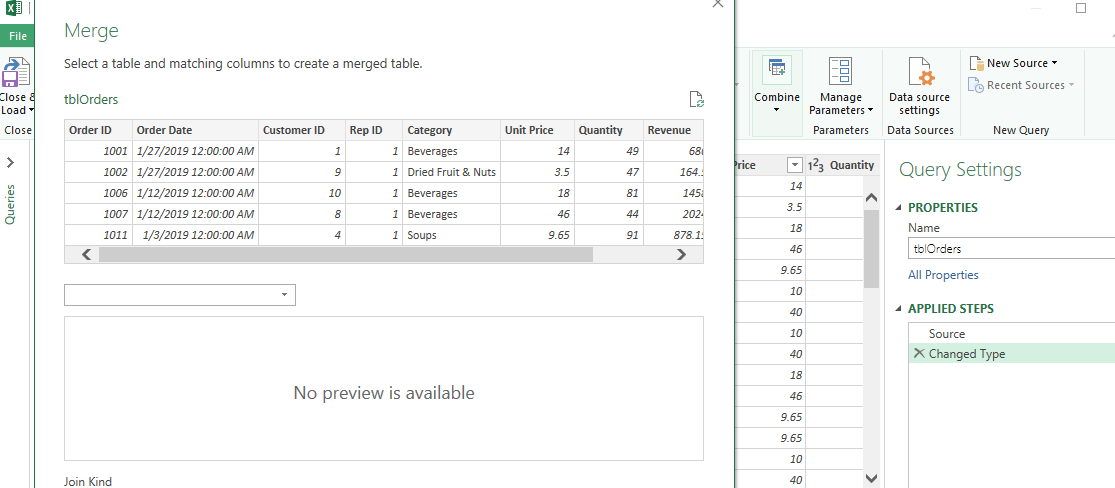The height and width of the screenshot is (488, 1115).
Task: Click the Quantity column header in the query grid
Action: click(842, 165)
